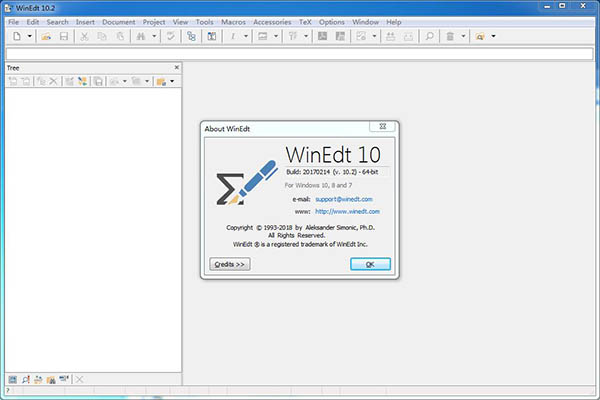Viewport: 600px width, 400px height.
Task: Click the Credits >> button
Action: [x=230, y=264]
